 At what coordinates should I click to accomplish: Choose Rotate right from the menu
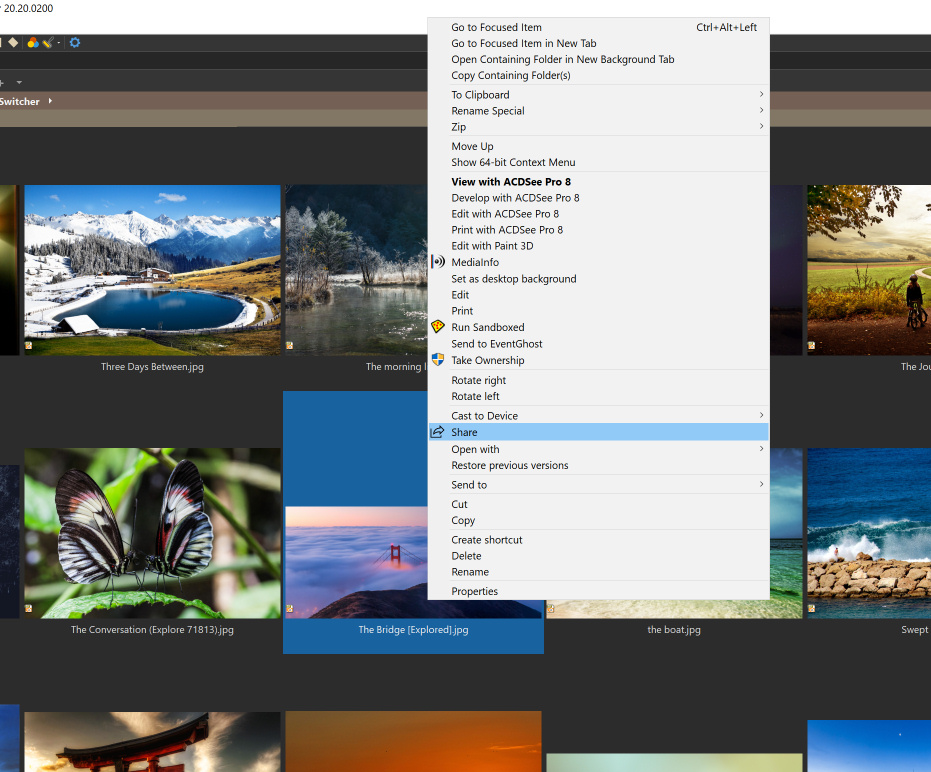[478, 380]
